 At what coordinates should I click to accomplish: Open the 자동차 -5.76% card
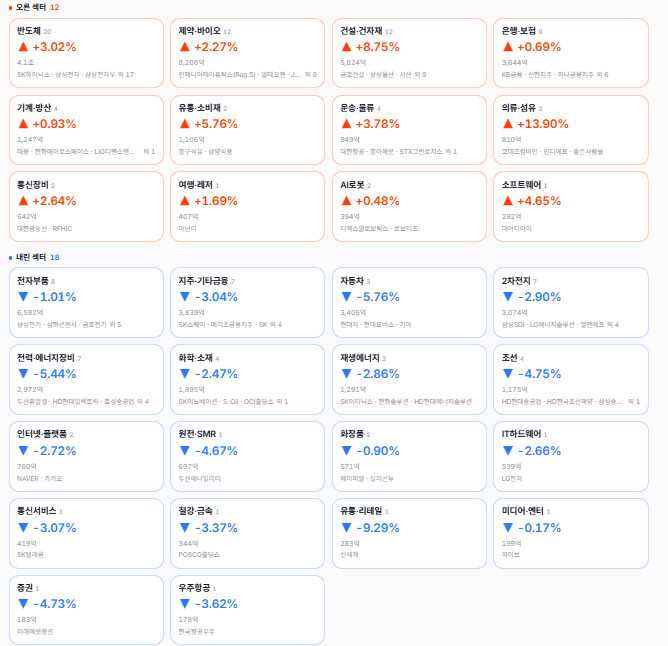coord(409,303)
